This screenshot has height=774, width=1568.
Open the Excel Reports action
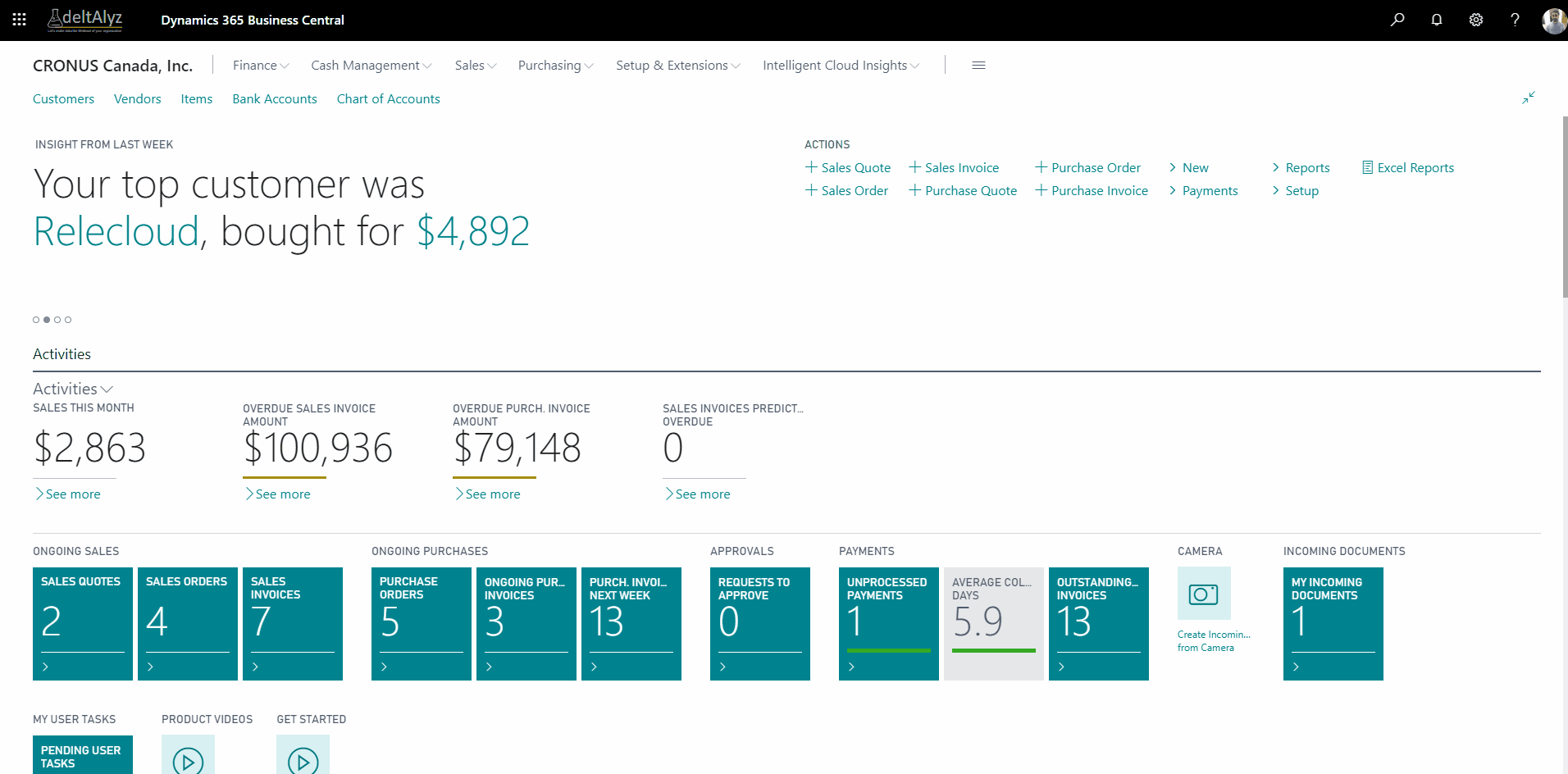pyautogui.click(x=1408, y=167)
